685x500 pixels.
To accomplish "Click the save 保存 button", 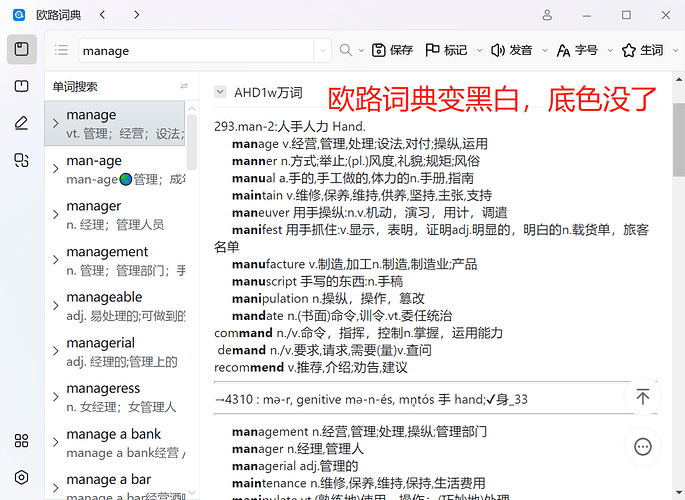I will 392,50.
